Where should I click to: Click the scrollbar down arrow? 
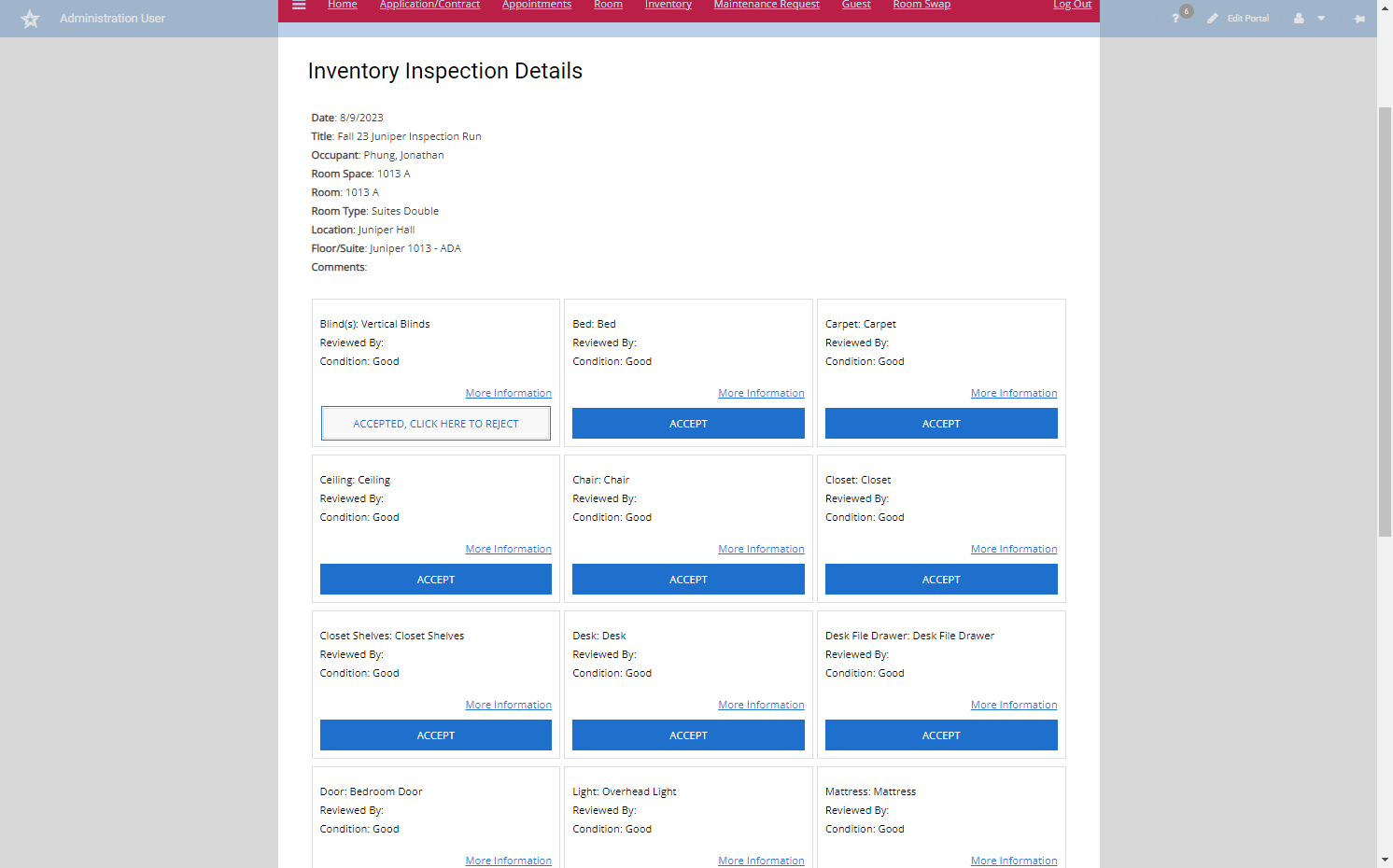tap(1385, 860)
